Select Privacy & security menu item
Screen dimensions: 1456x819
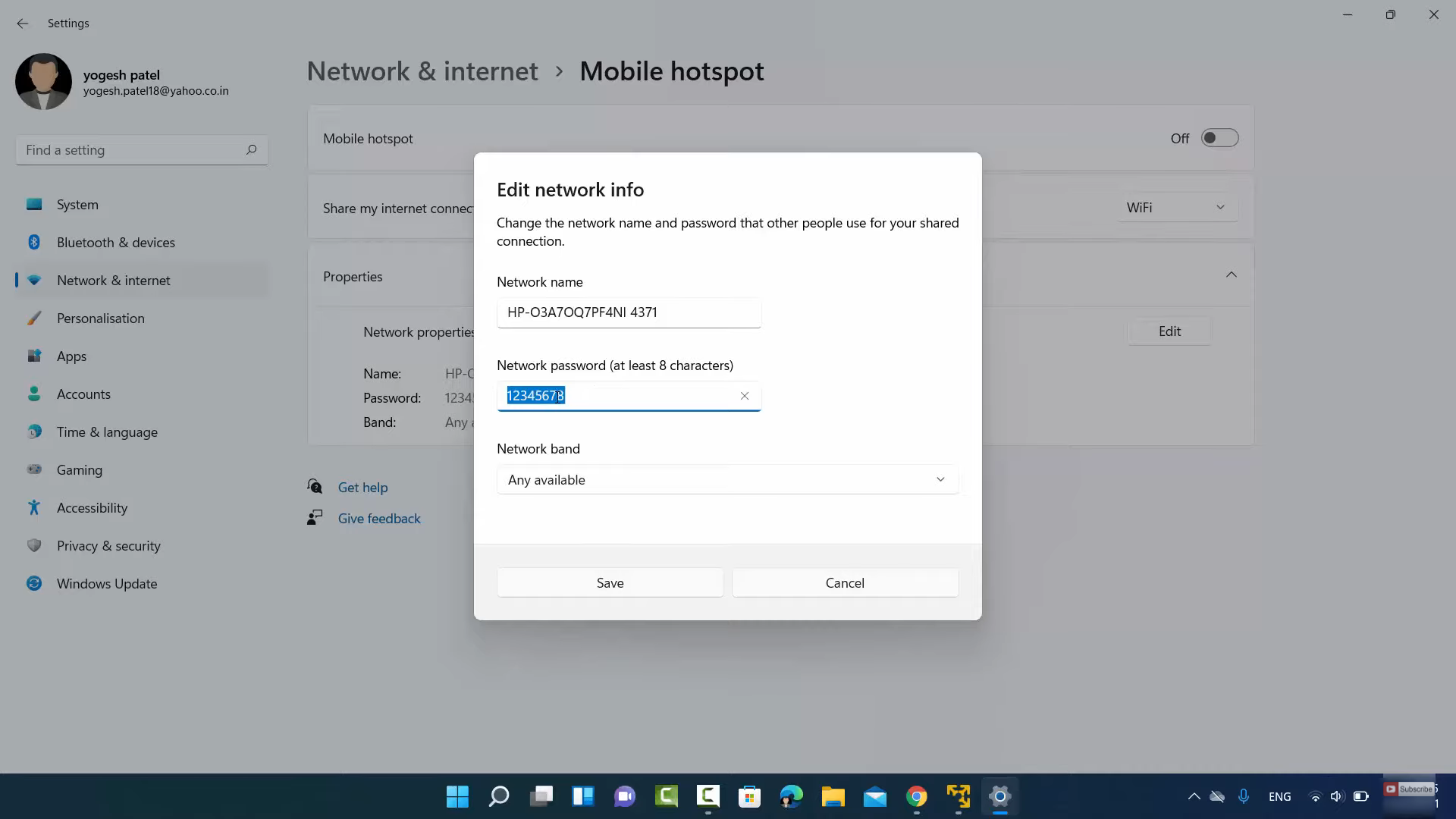[x=108, y=546]
